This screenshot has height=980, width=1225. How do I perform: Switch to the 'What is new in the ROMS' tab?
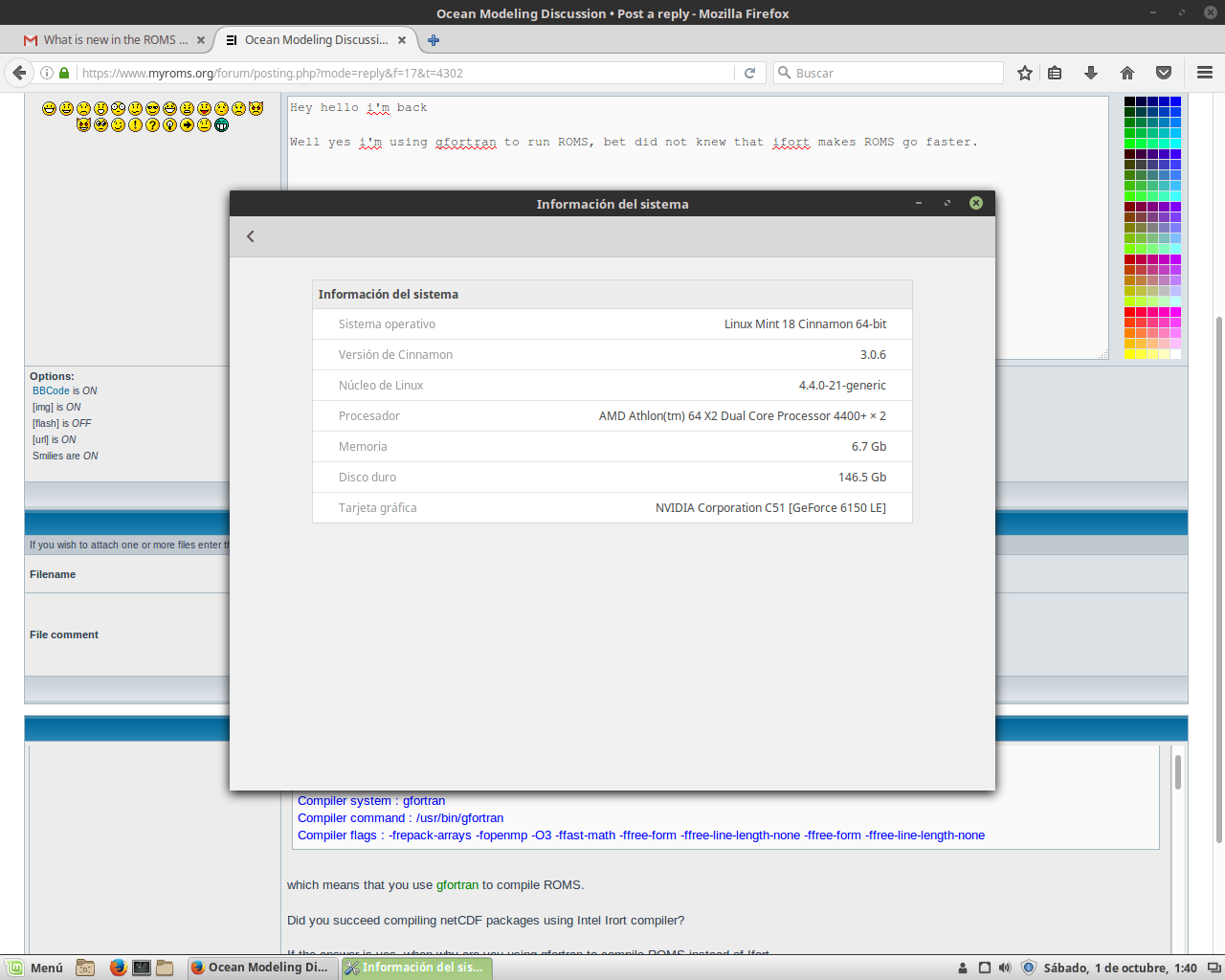coord(110,40)
